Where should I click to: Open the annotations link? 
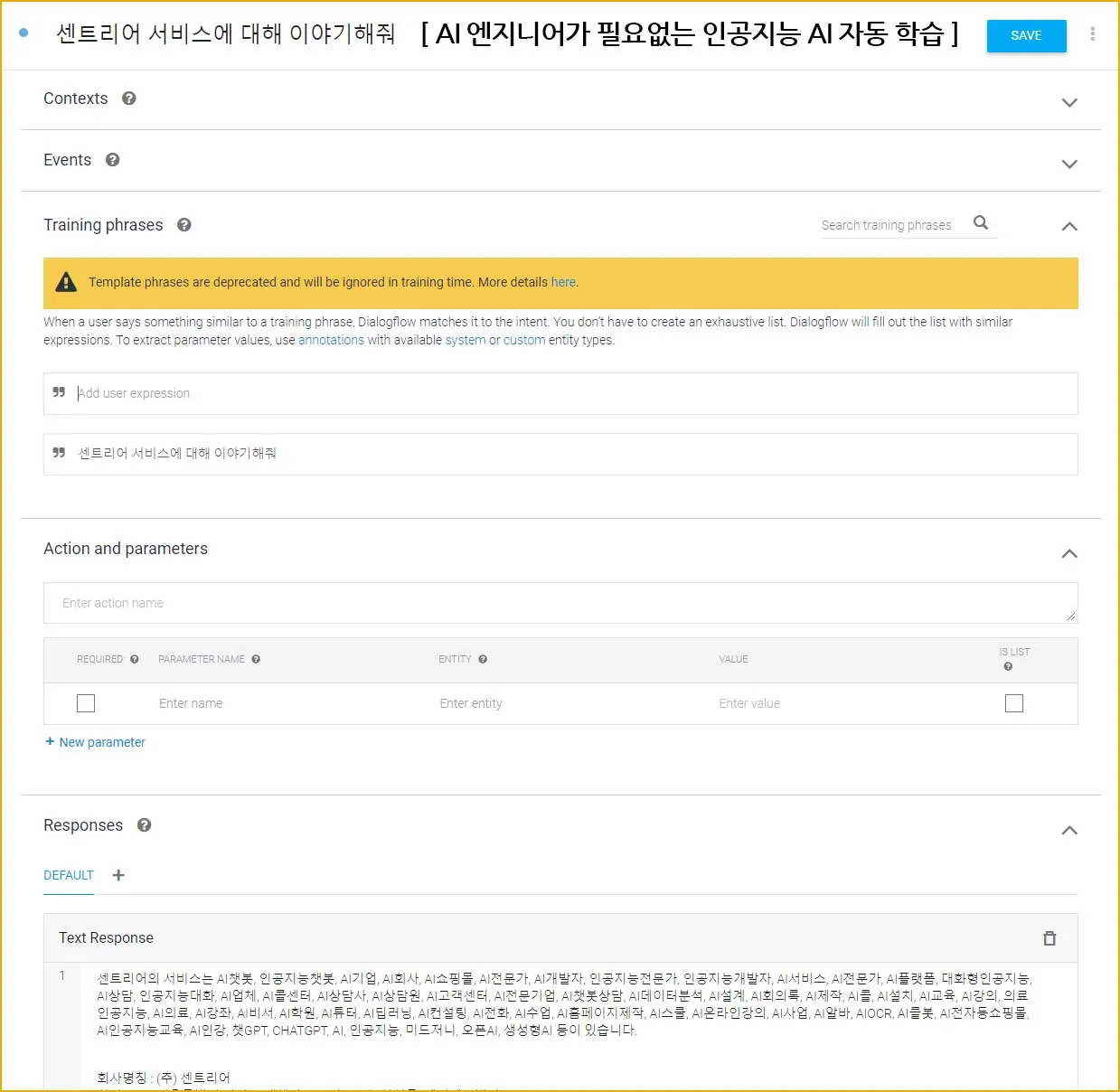point(331,341)
